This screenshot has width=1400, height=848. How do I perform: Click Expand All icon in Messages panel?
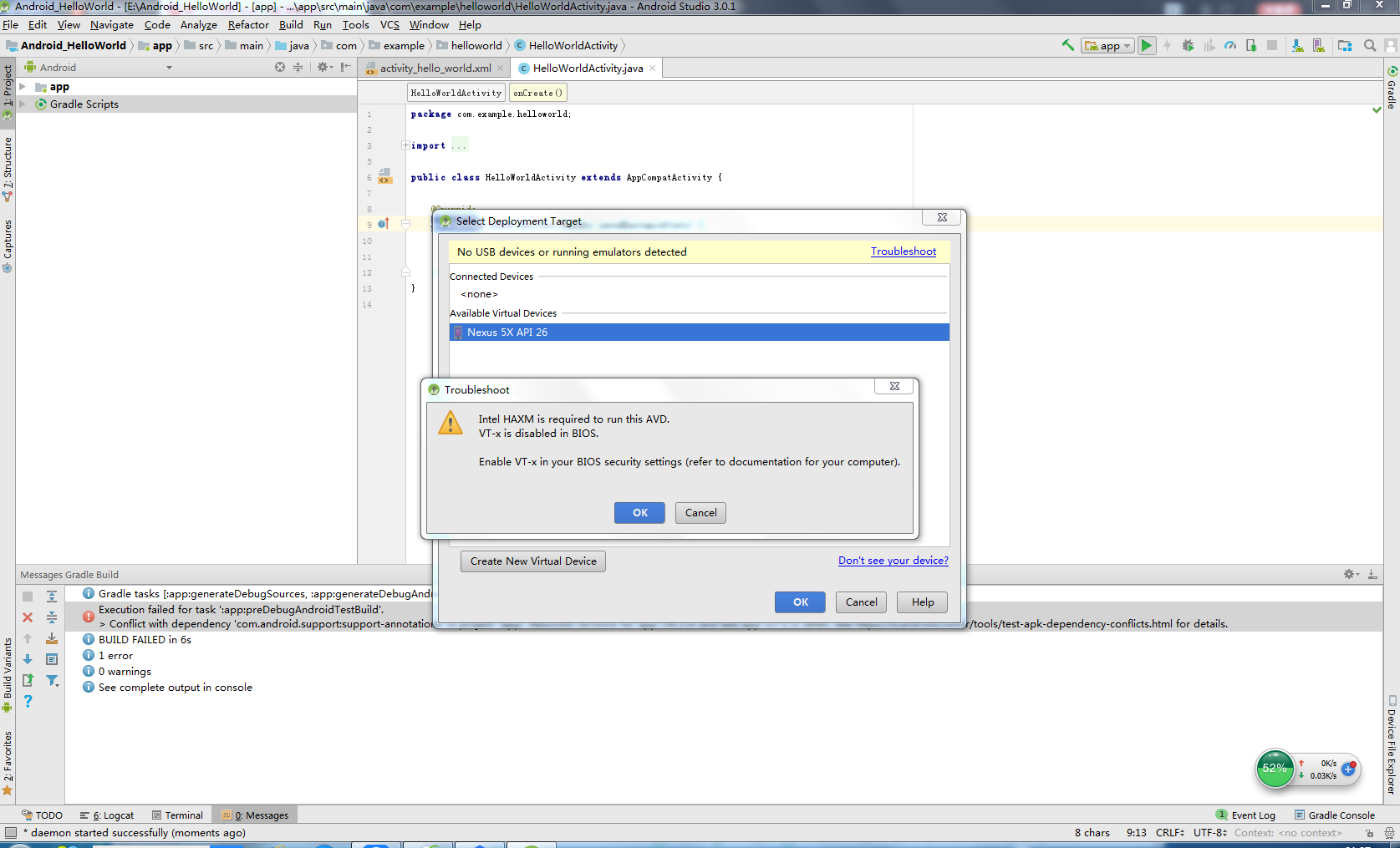(52, 597)
